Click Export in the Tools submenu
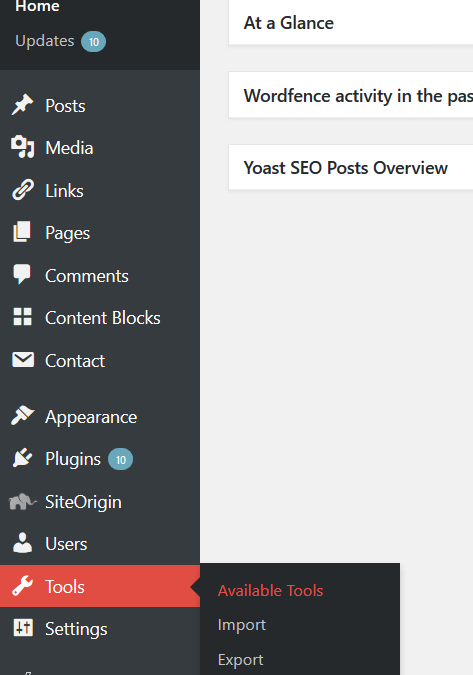 click(241, 660)
